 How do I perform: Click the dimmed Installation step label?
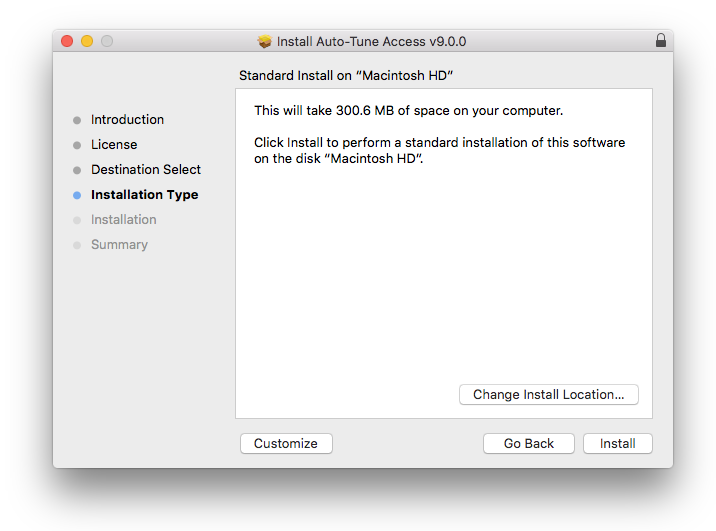123,220
